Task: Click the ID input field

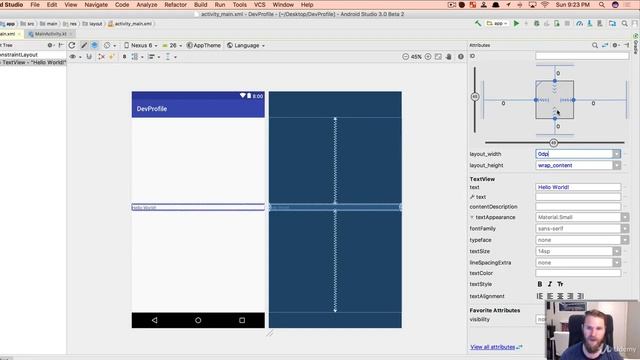Action: coord(582,56)
